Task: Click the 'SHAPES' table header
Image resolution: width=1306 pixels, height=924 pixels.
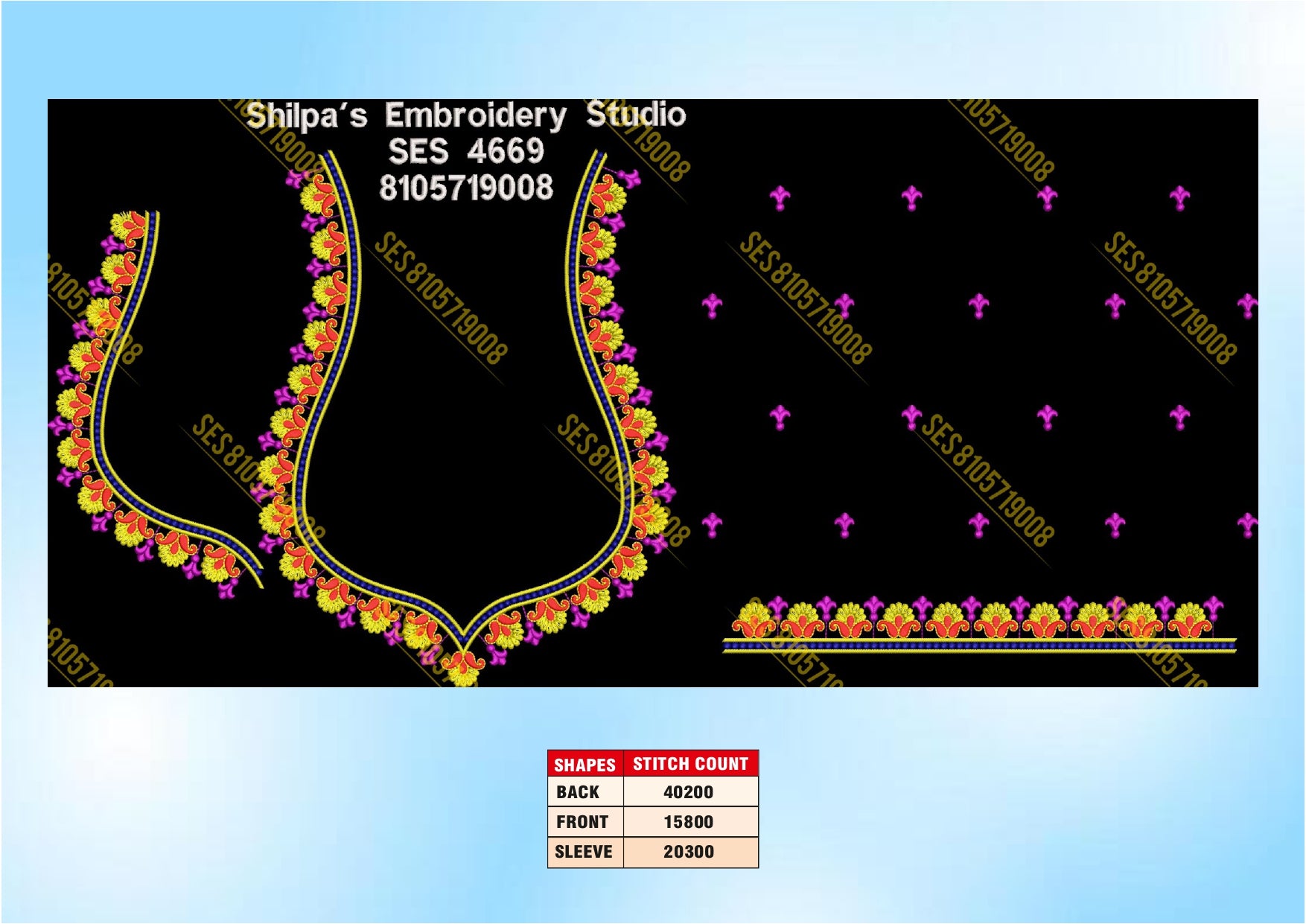Action: (584, 765)
